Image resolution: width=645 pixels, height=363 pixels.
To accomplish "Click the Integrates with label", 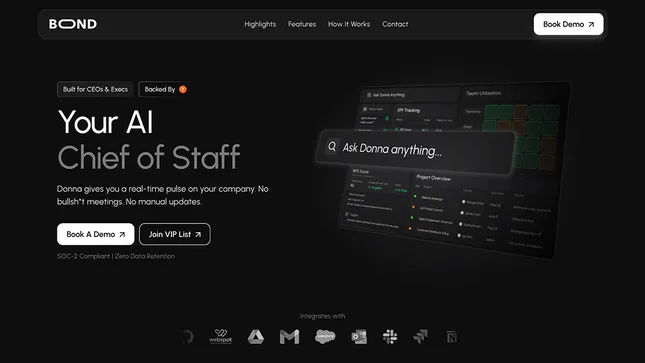I will click(322, 316).
